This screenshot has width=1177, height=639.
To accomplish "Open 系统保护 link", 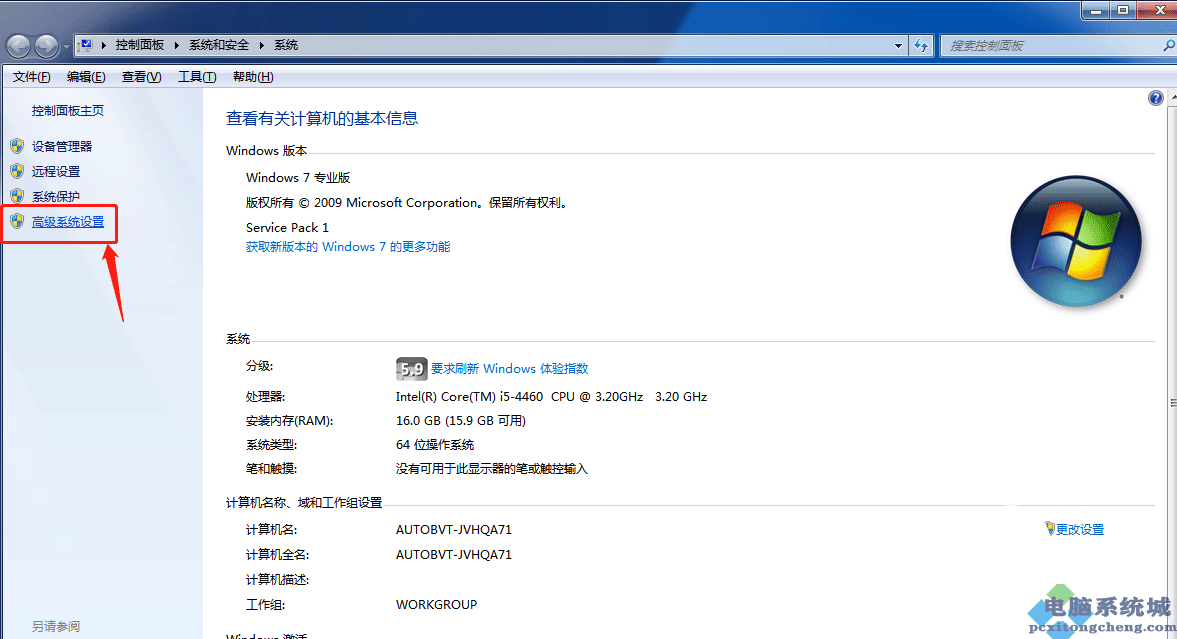I will [56, 197].
